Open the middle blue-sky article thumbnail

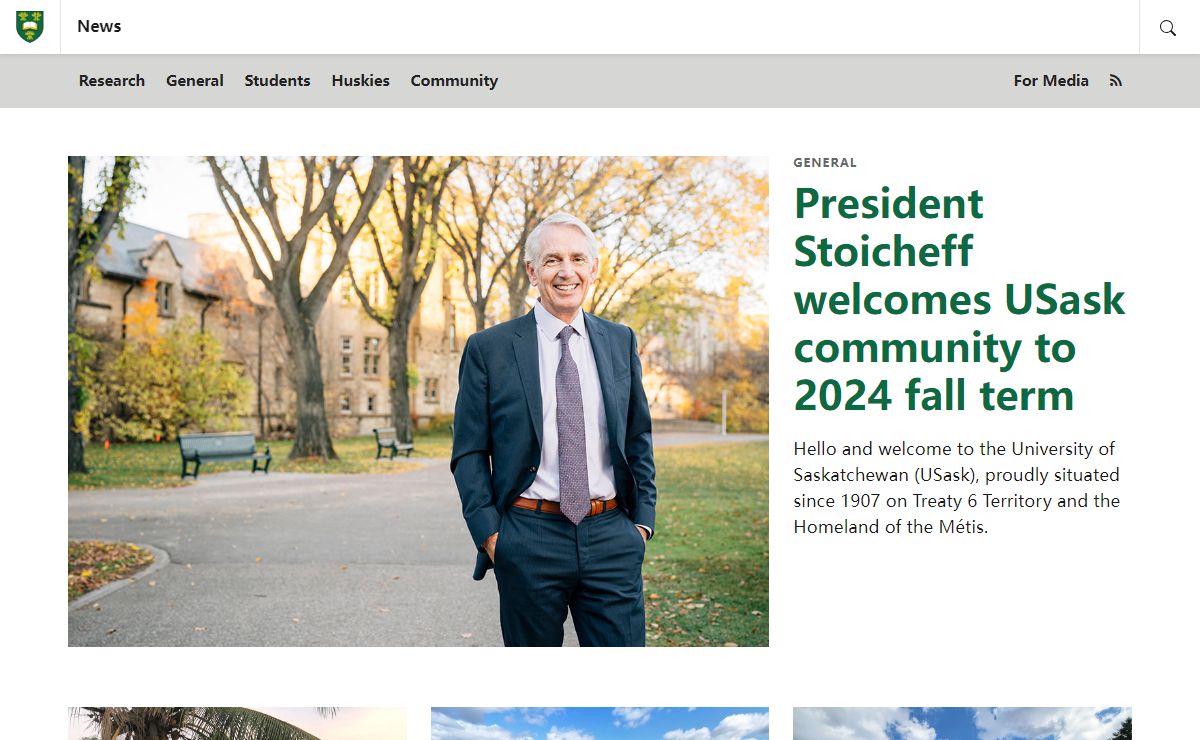pyautogui.click(x=600, y=724)
